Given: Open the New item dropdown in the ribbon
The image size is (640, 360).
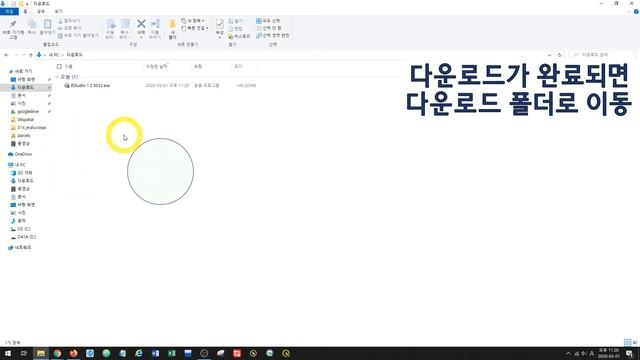Looking at the screenshot, I should point(193,21).
